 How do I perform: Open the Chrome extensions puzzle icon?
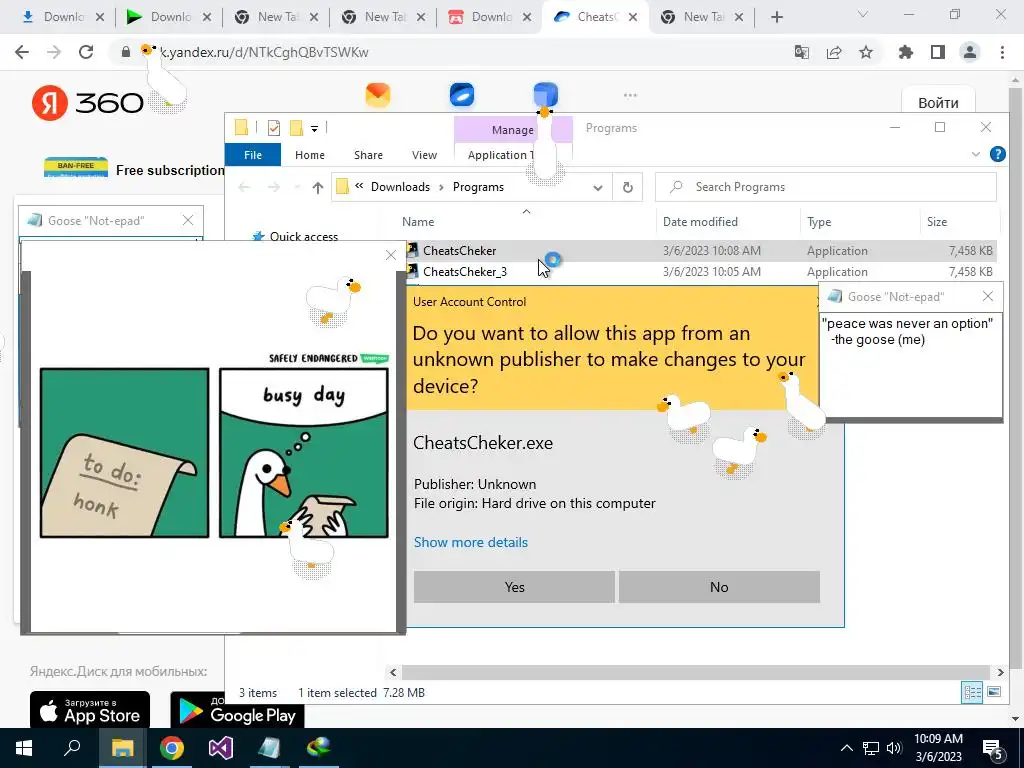point(905,52)
